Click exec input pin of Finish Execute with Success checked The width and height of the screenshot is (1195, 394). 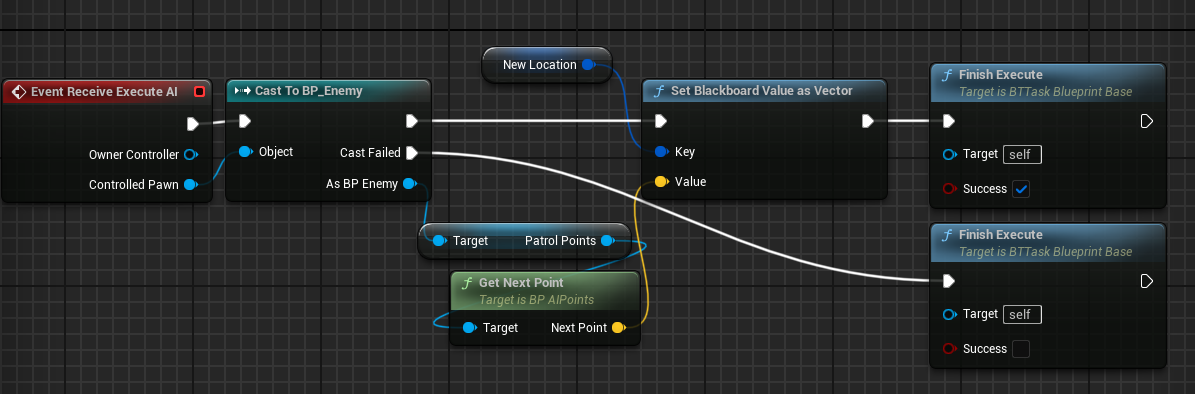pos(949,121)
